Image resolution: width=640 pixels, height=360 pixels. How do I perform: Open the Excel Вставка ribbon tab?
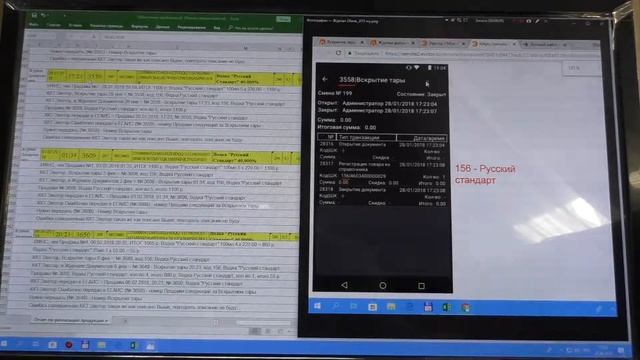(x=75, y=26)
